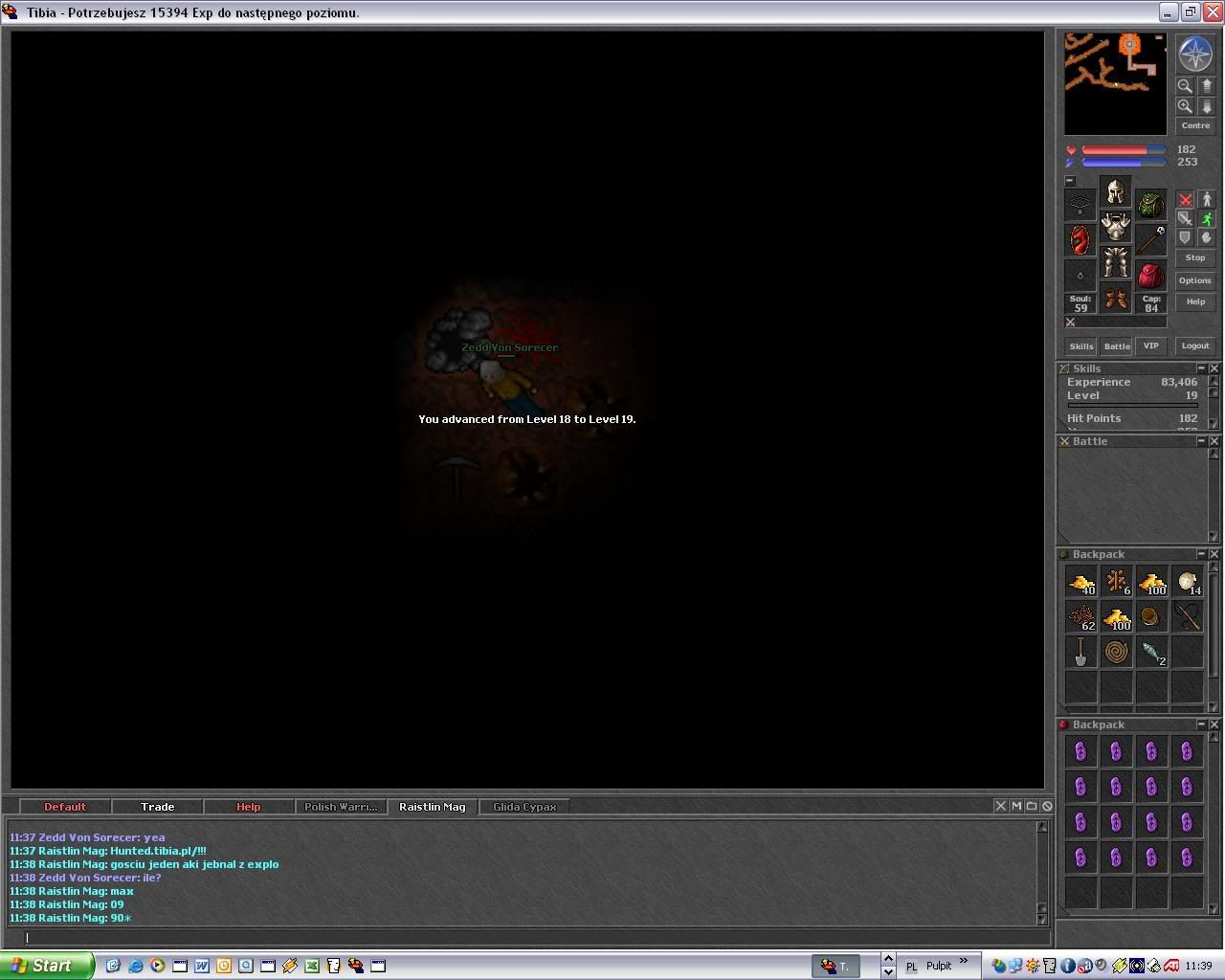This screenshot has height=980, width=1225.
Task: Select the red dragon shield slot
Action: [x=1080, y=240]
